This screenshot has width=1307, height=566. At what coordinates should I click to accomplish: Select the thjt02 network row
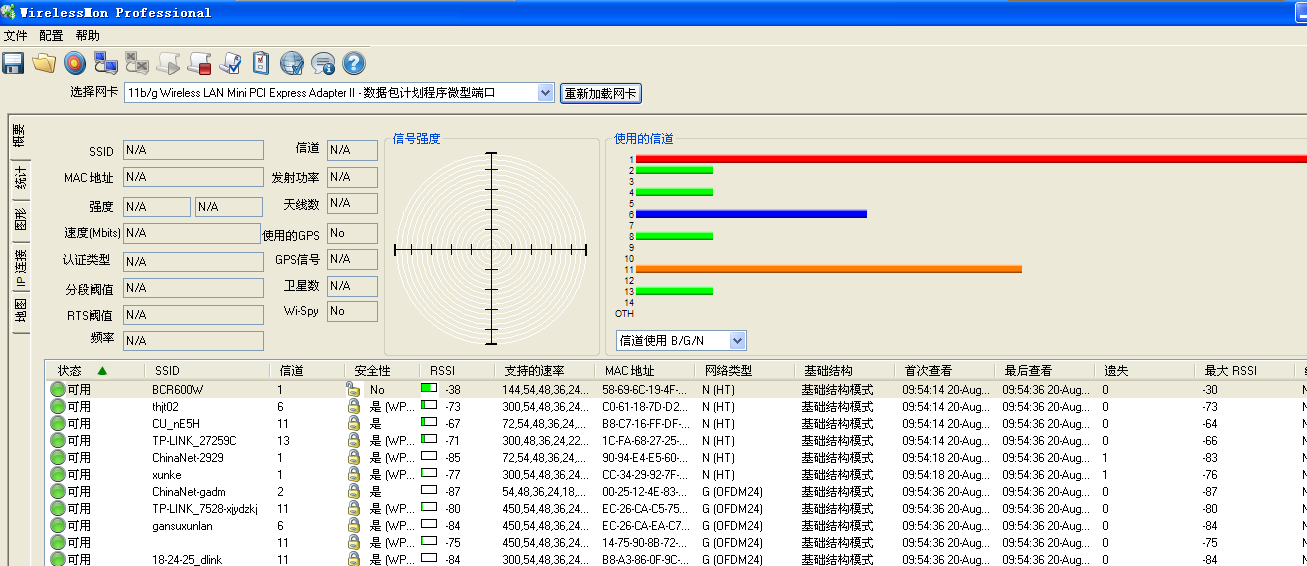pos(676,407)
